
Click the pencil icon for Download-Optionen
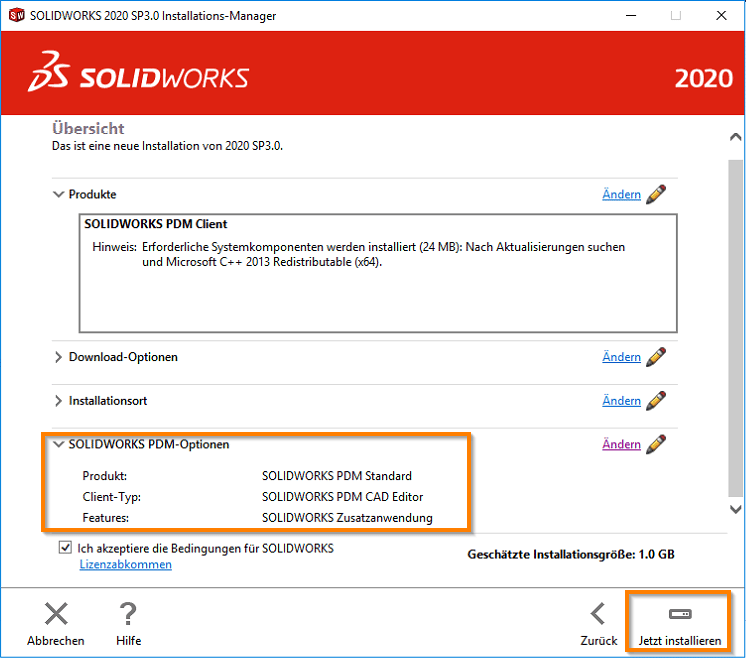tap(656, 357)
